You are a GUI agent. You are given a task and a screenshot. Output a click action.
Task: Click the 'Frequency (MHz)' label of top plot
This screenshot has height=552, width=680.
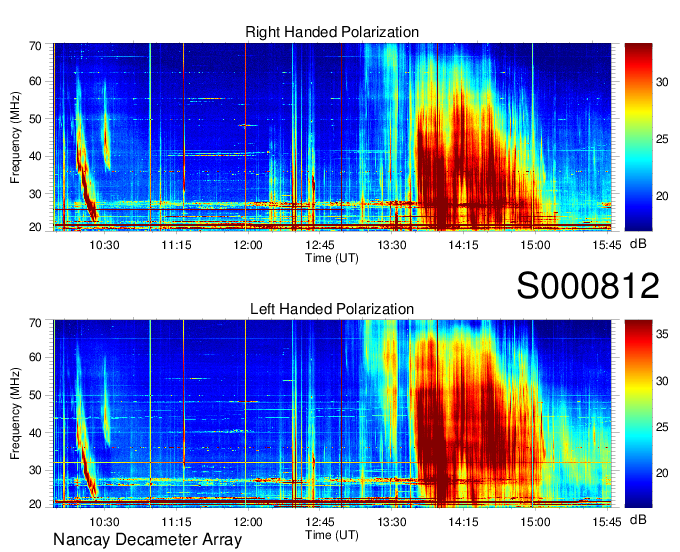pos(15,137)
